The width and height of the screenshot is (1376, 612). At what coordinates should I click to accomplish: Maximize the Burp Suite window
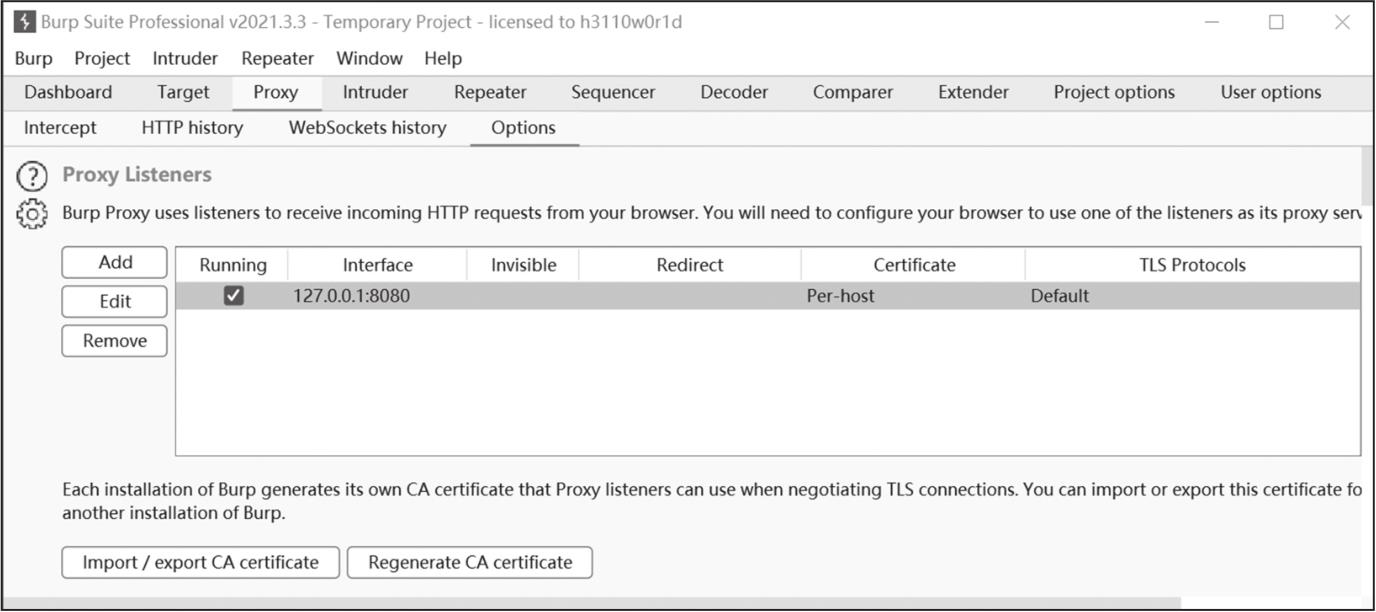[x=1277, y=22]
